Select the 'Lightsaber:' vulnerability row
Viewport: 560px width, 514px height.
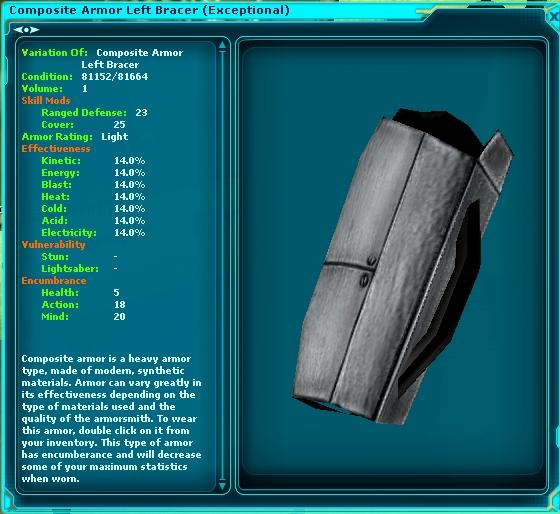[80, 269]
